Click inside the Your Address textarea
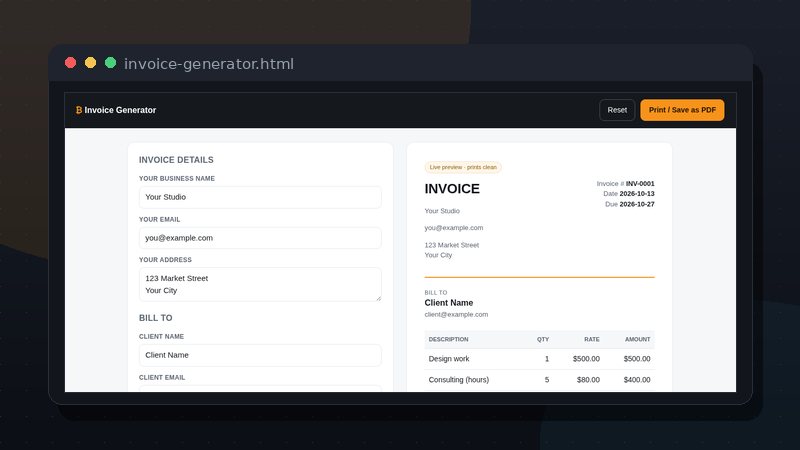800x450 pixels. tap(260, 284)
